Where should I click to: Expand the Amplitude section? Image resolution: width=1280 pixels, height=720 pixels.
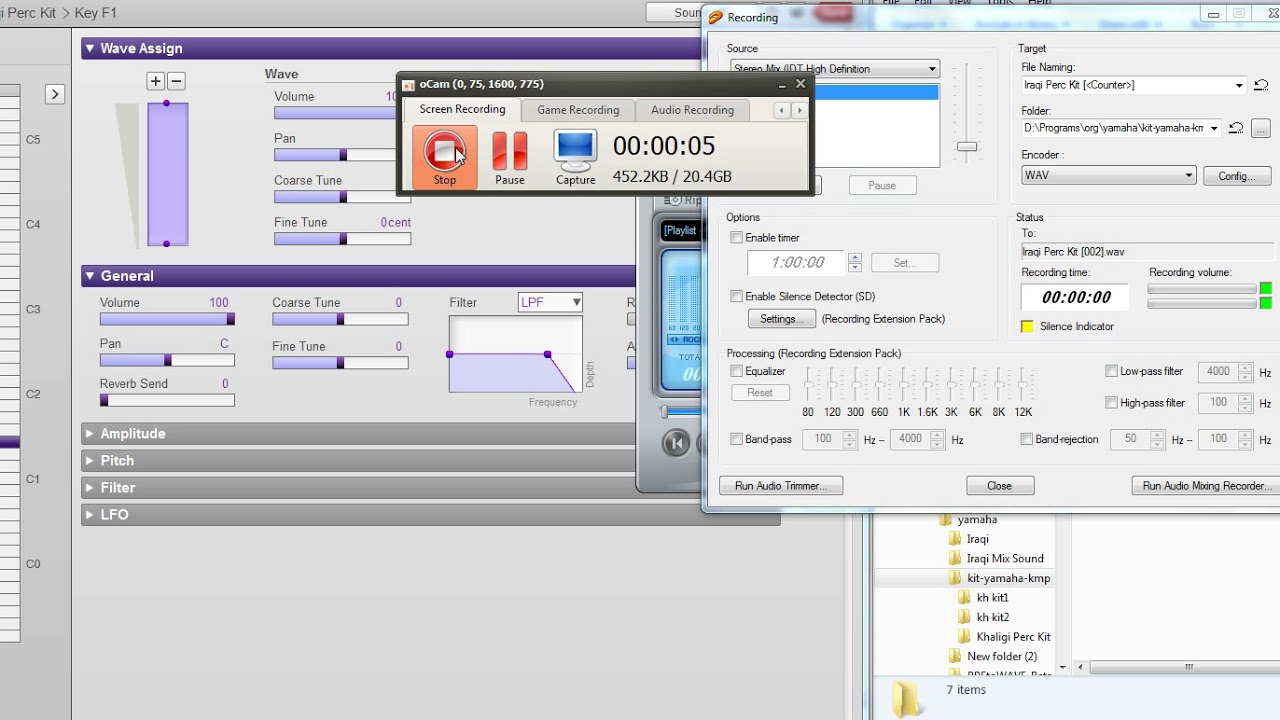90,434
